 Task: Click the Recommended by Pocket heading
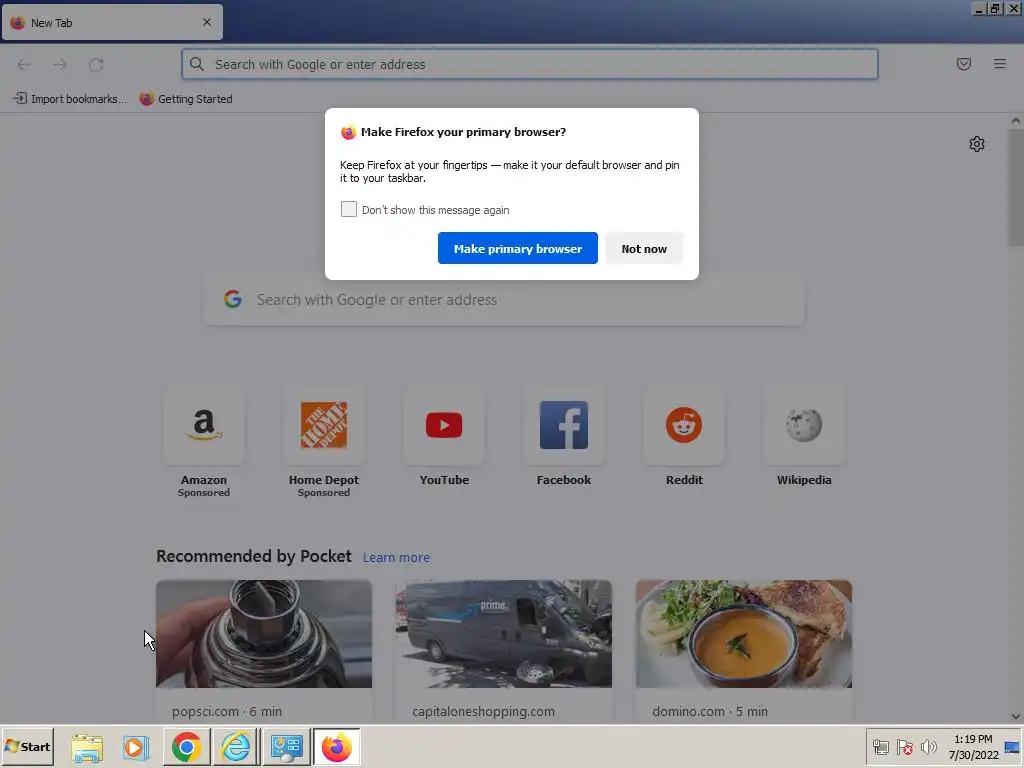[253, 556]
